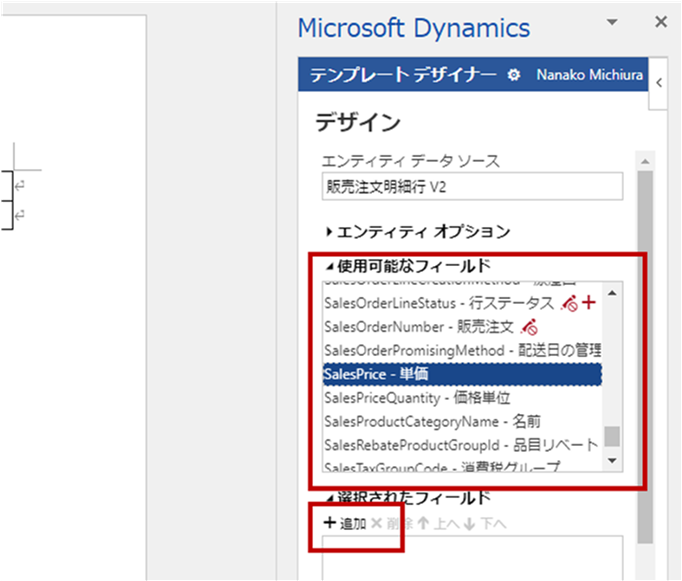Click the 下へ move down button
The height and width of the screenshot is (581, 682).
pos(485,524)
